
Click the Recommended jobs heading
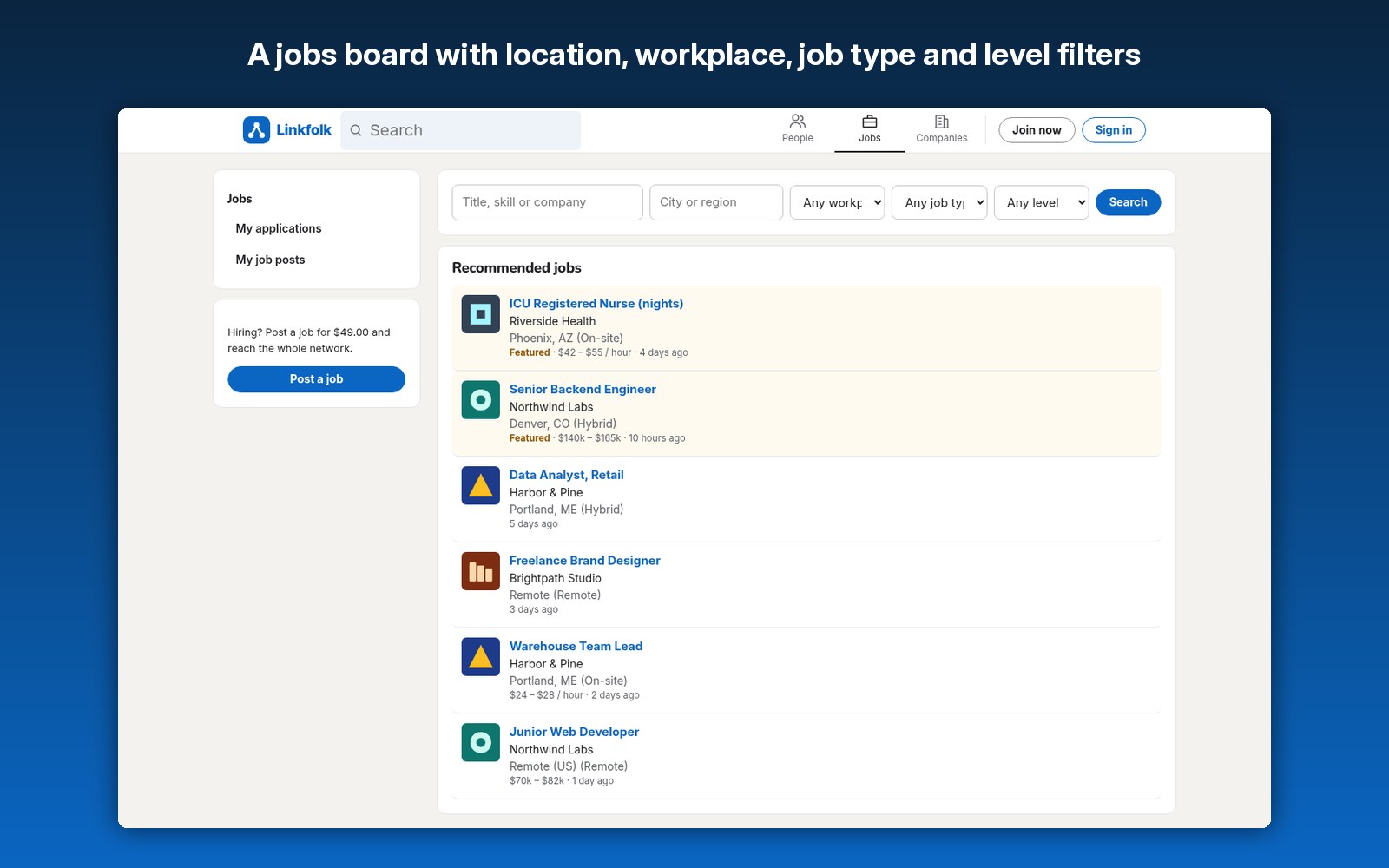pos(517,268)
